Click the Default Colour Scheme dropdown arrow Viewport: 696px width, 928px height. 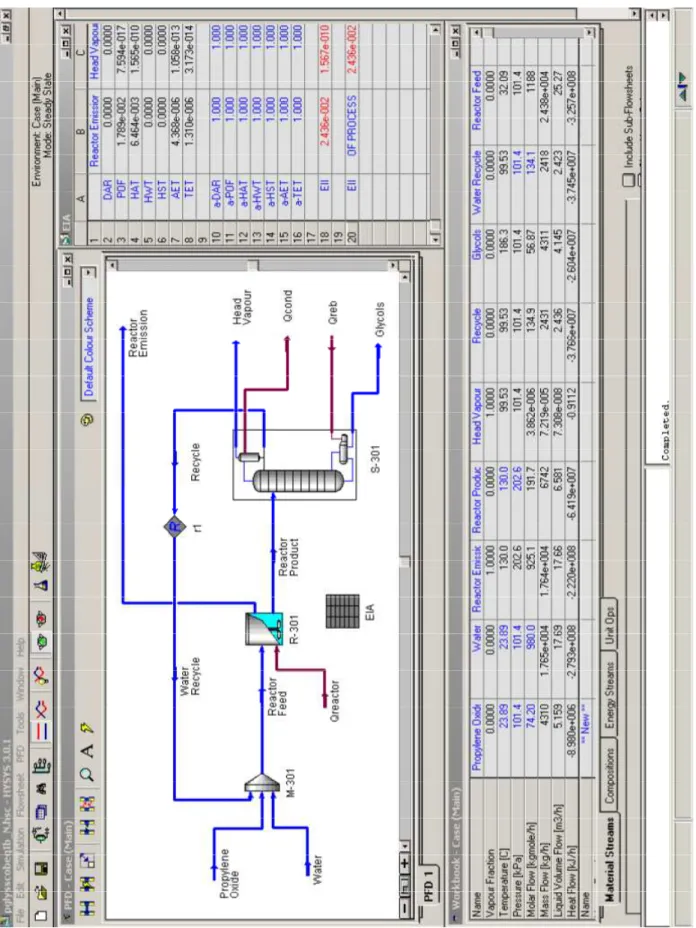(89, 272)
